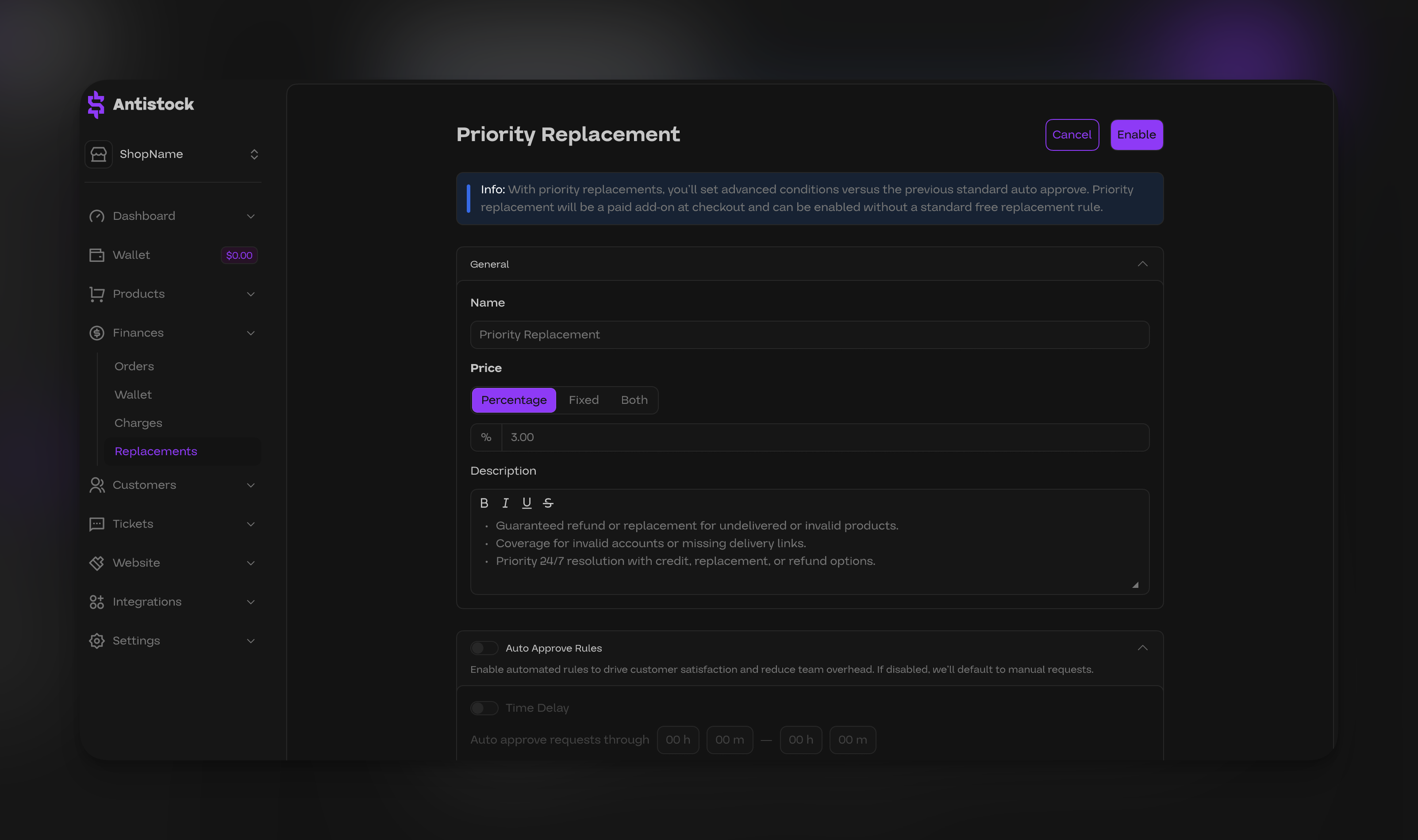Click the Antistock logo icon

tap(96, 104)
